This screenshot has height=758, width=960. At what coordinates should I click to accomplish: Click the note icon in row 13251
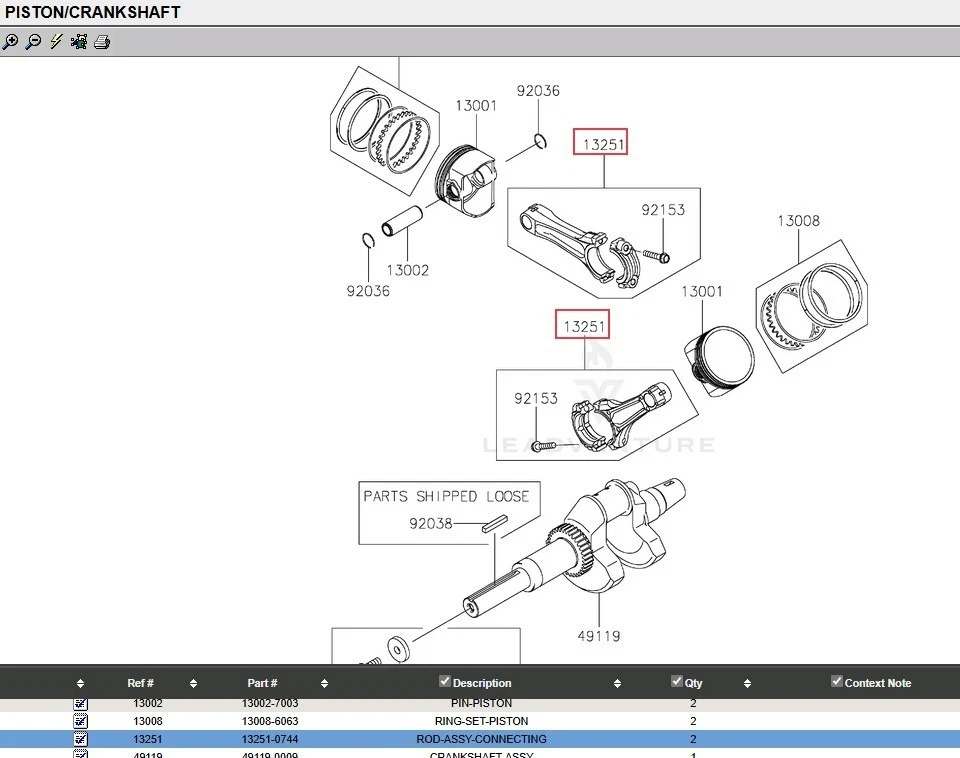tap(81, 739)
